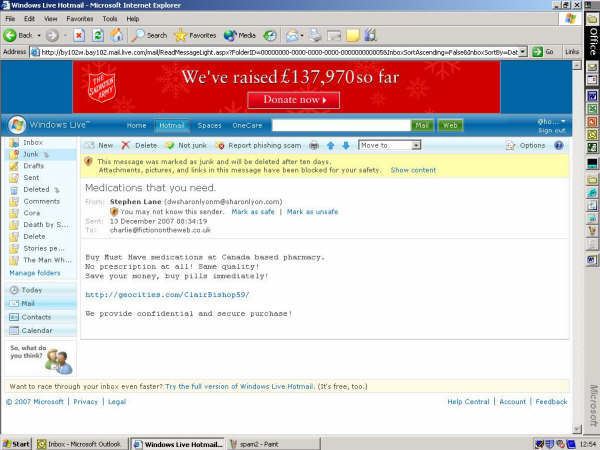Open the Today section in sidebar

(x=31, y=290)
